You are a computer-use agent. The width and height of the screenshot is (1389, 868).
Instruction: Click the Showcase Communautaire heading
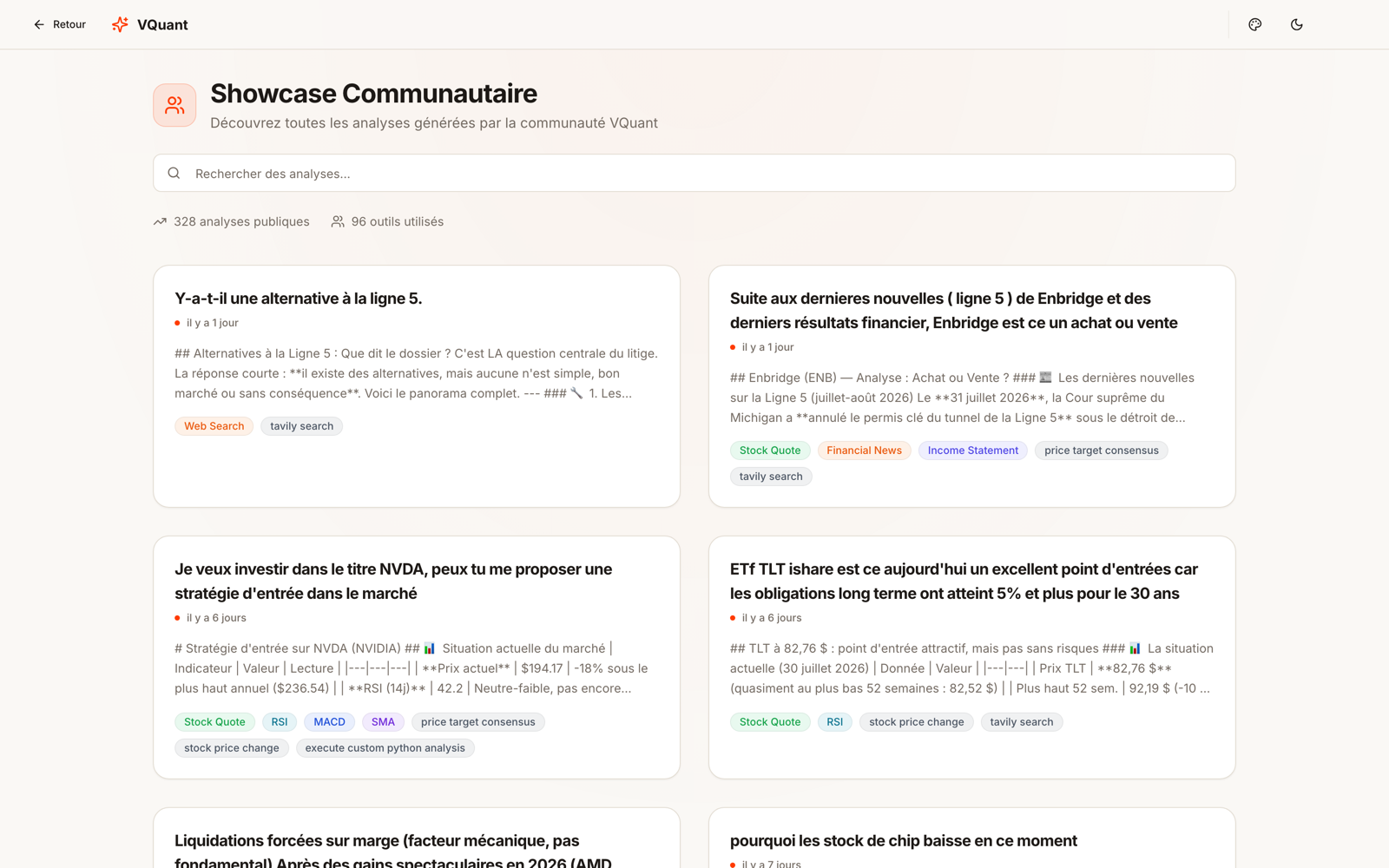374,94
